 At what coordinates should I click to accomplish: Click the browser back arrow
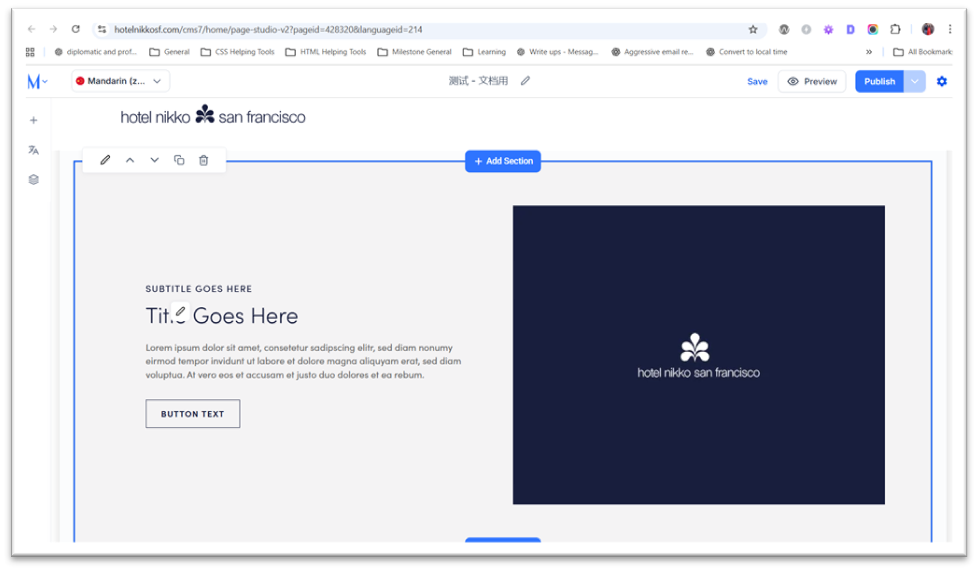[31, 29]
